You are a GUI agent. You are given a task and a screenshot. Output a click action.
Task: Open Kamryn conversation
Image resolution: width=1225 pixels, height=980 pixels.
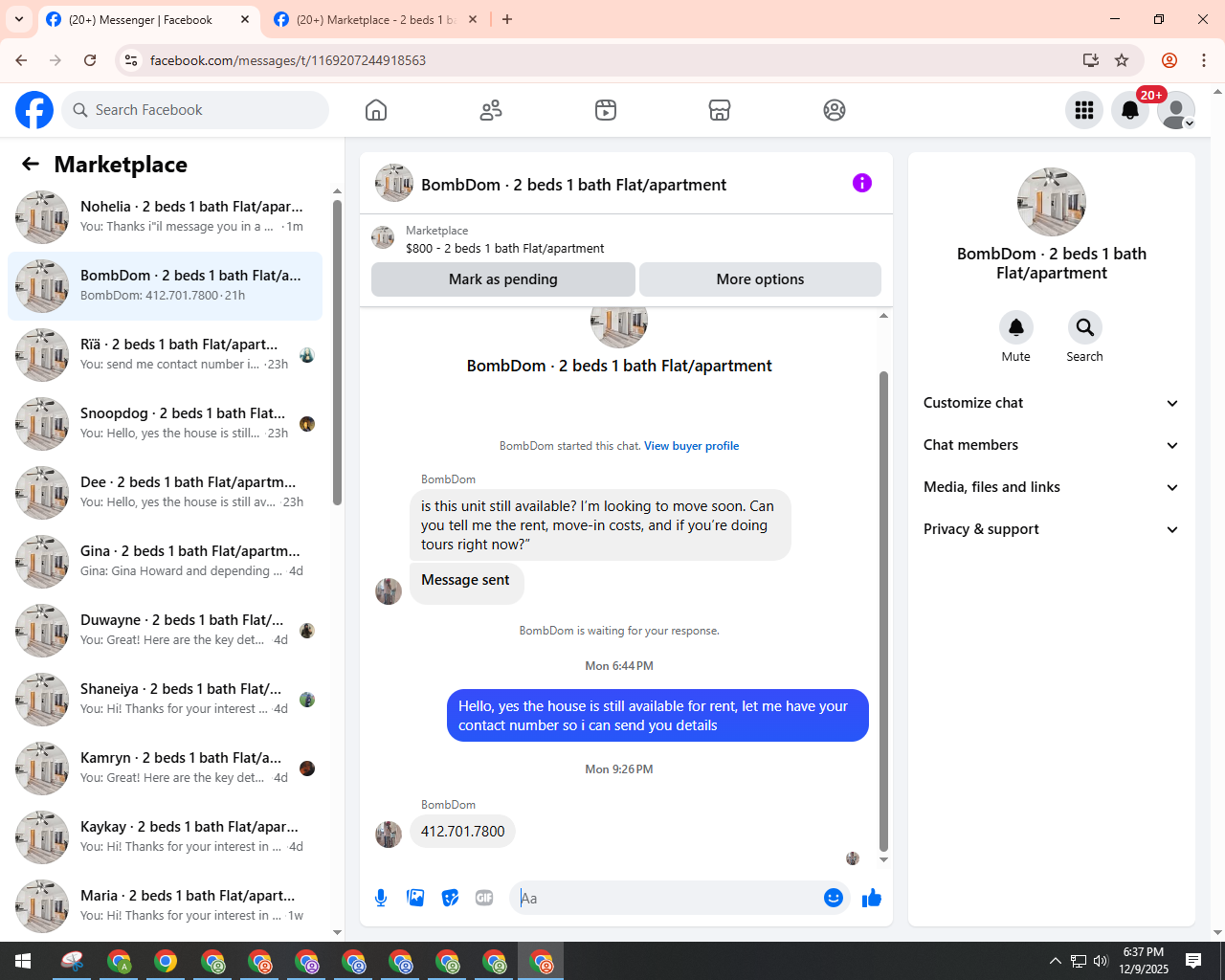point(165,768)
